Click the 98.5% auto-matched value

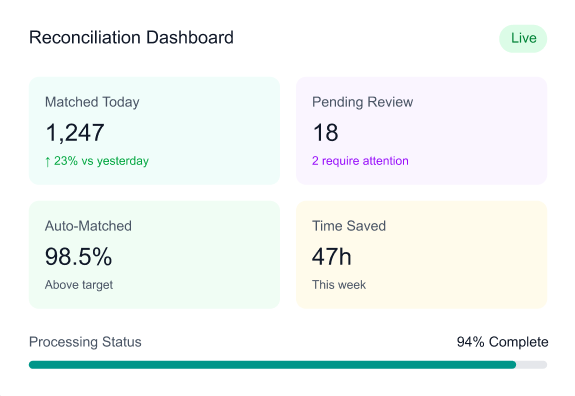coord(78,257)
